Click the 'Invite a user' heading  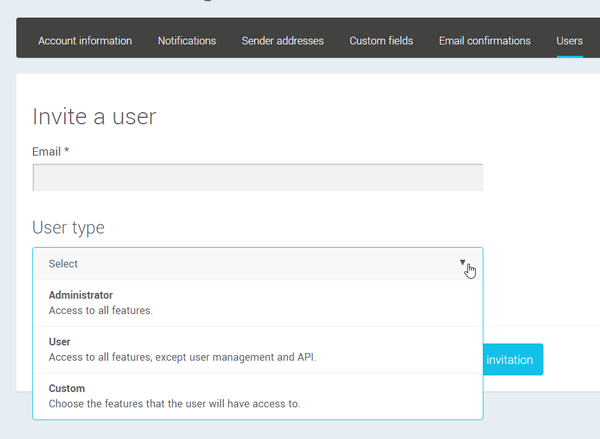tap(94, 117)
